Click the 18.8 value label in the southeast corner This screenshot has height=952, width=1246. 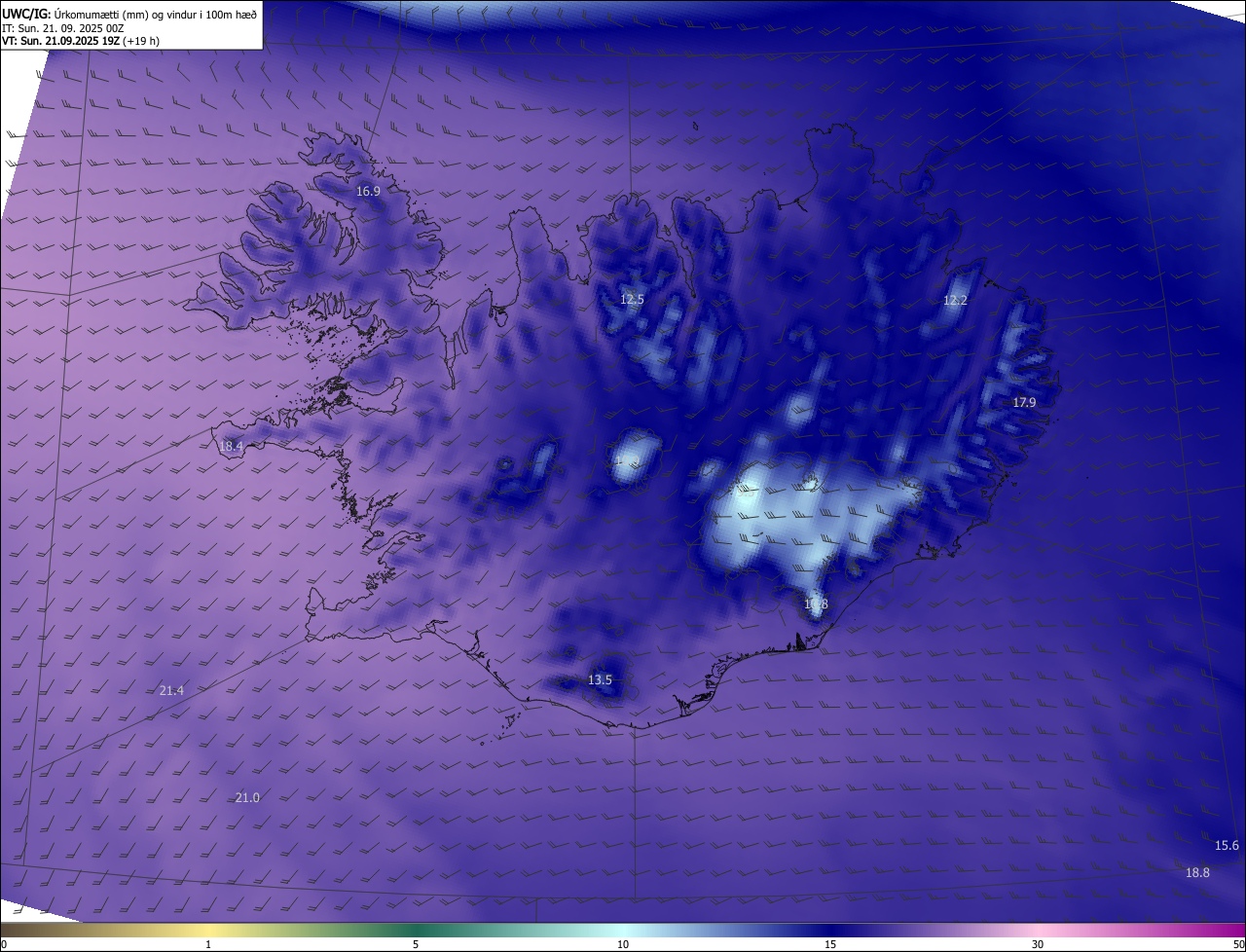tap(1197, 873)
